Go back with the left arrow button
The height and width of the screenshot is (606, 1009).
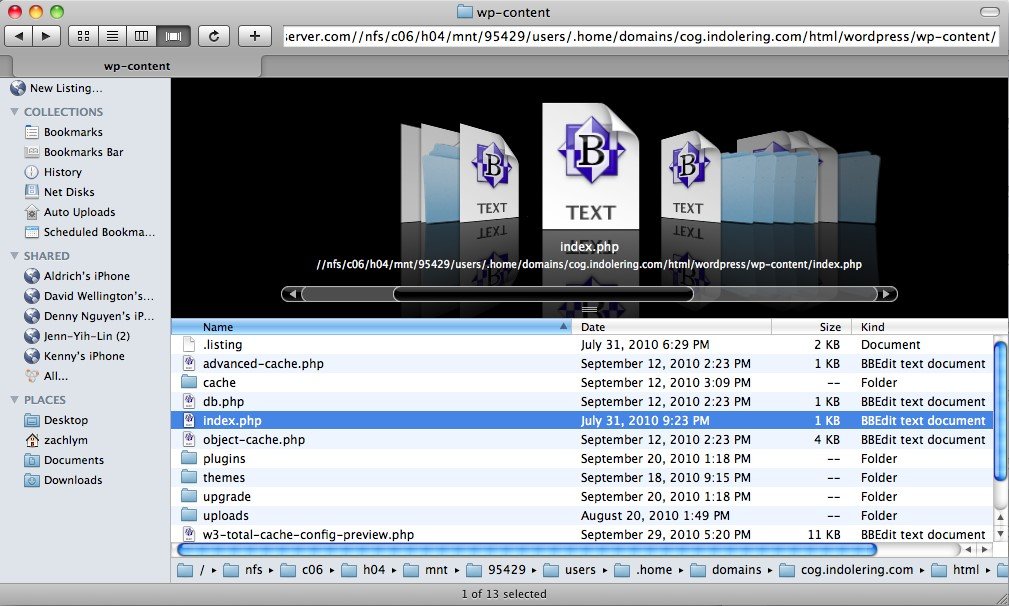point(19,36)
